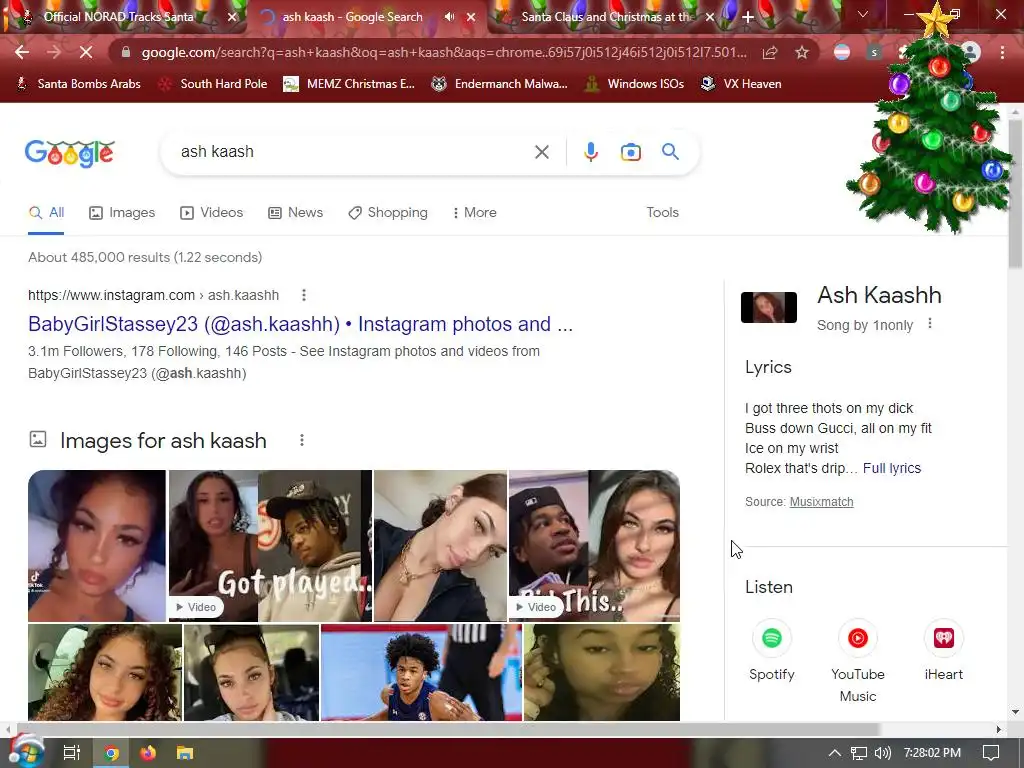Open Chrome from the taskbar

(x=112, y=753)
